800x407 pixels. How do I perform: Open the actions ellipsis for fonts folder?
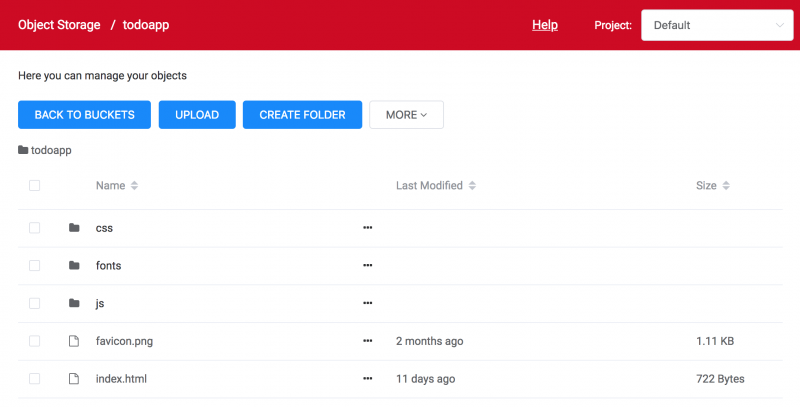tap(367, 265)
